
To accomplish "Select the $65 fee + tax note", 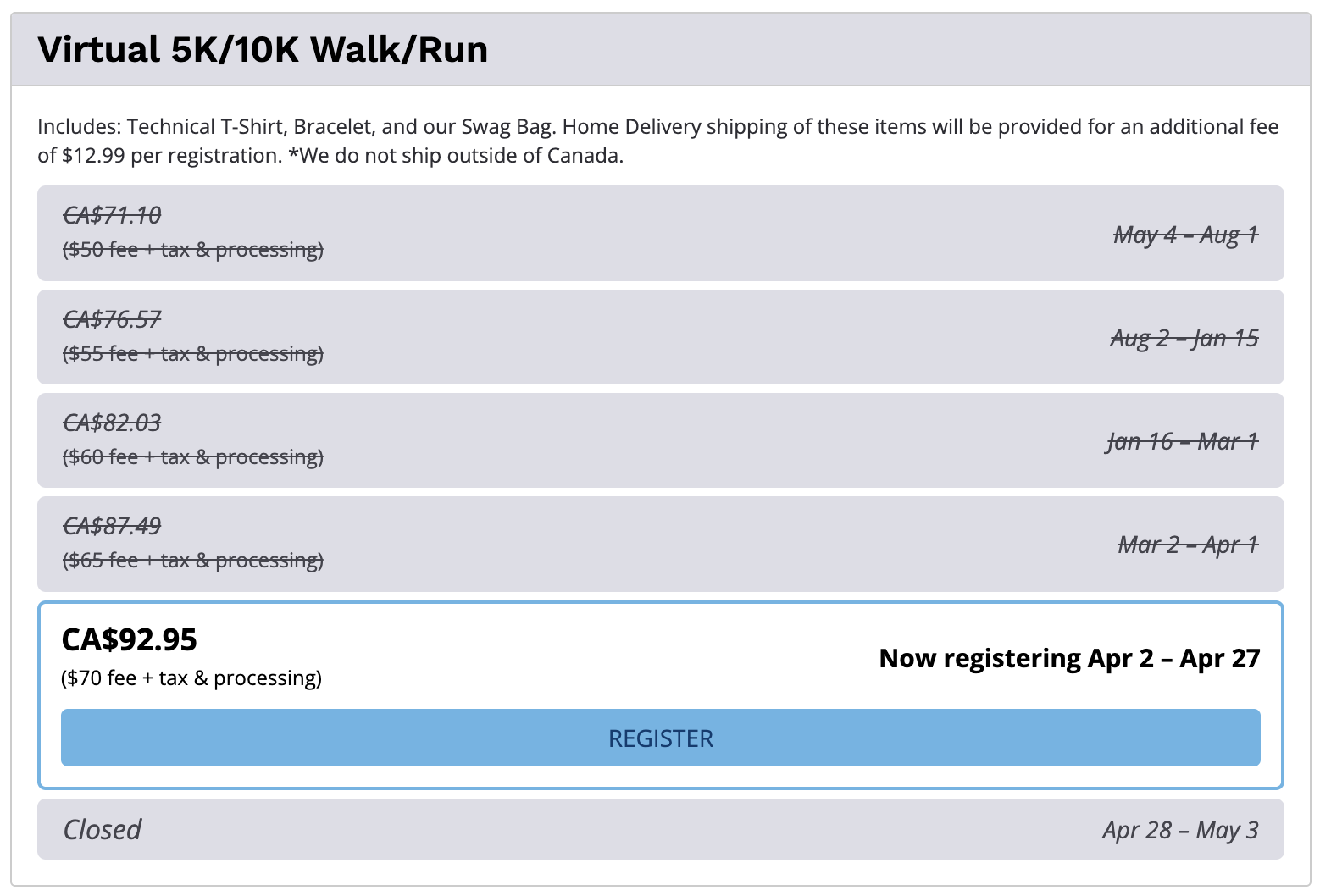I will pyautogui.click(x=193, y=561).
